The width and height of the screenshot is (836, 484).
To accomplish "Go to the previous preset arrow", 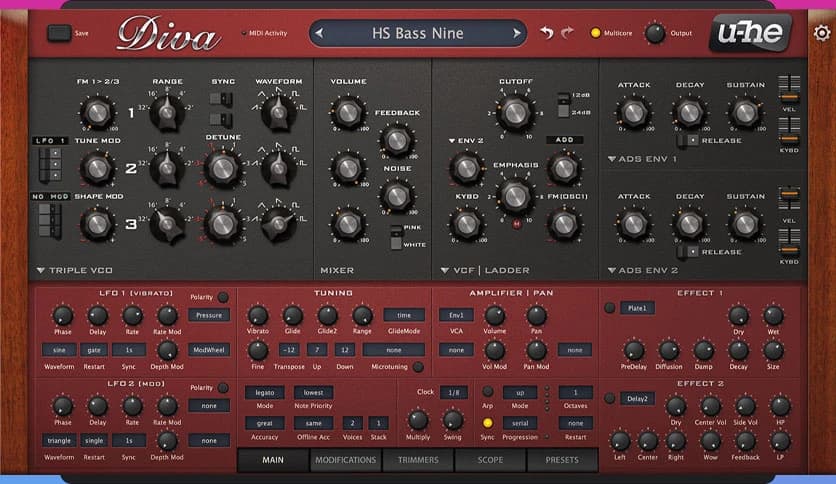I will (319, 33).
